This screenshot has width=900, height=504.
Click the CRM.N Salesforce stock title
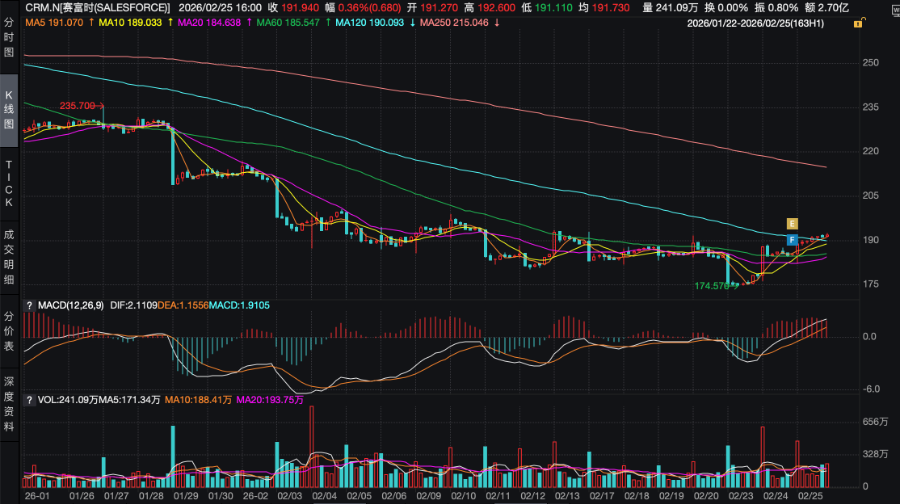[x=97, y=6]
